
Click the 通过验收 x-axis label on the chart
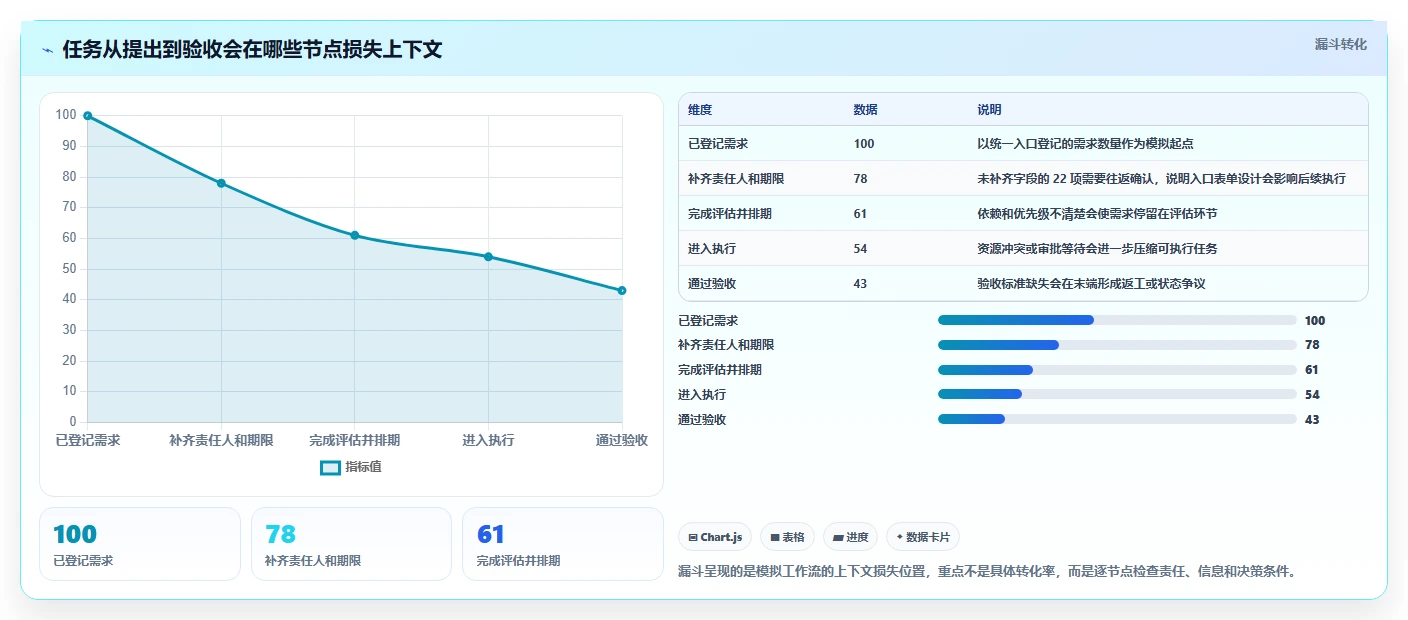coord(622,440)
